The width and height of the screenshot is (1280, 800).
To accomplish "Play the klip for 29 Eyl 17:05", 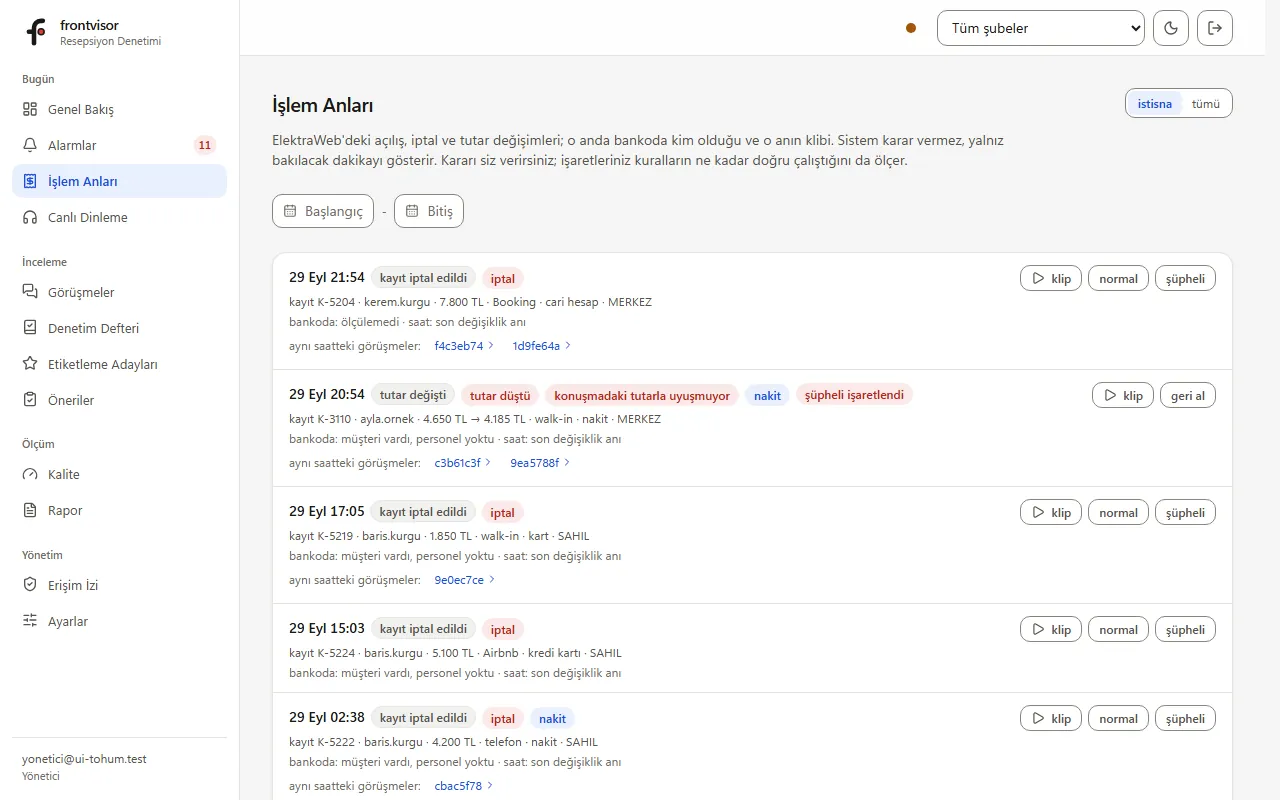I will click(1051, 512).
